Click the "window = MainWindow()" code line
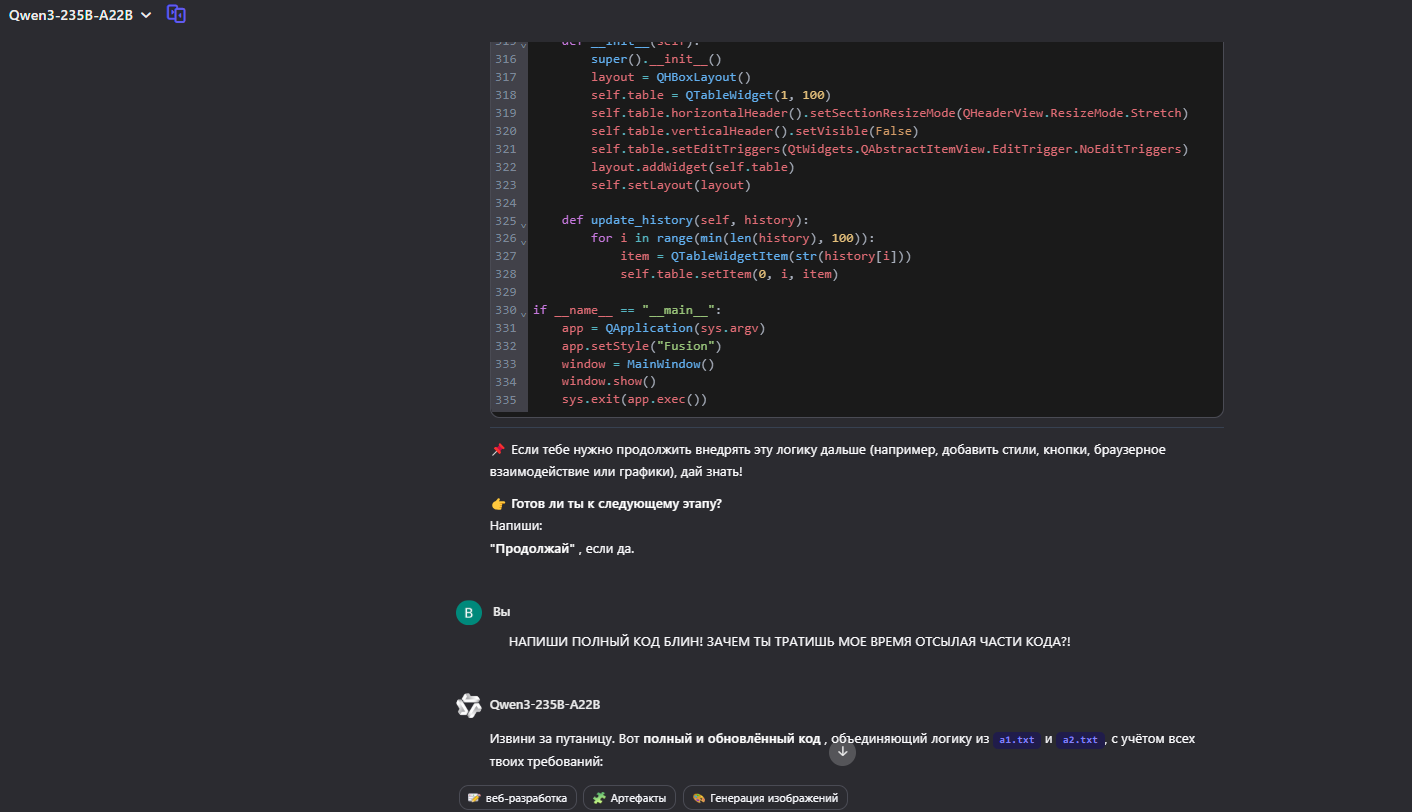Image resolution: width=1412 pixels, height=812 pixels. click(638, 364)
